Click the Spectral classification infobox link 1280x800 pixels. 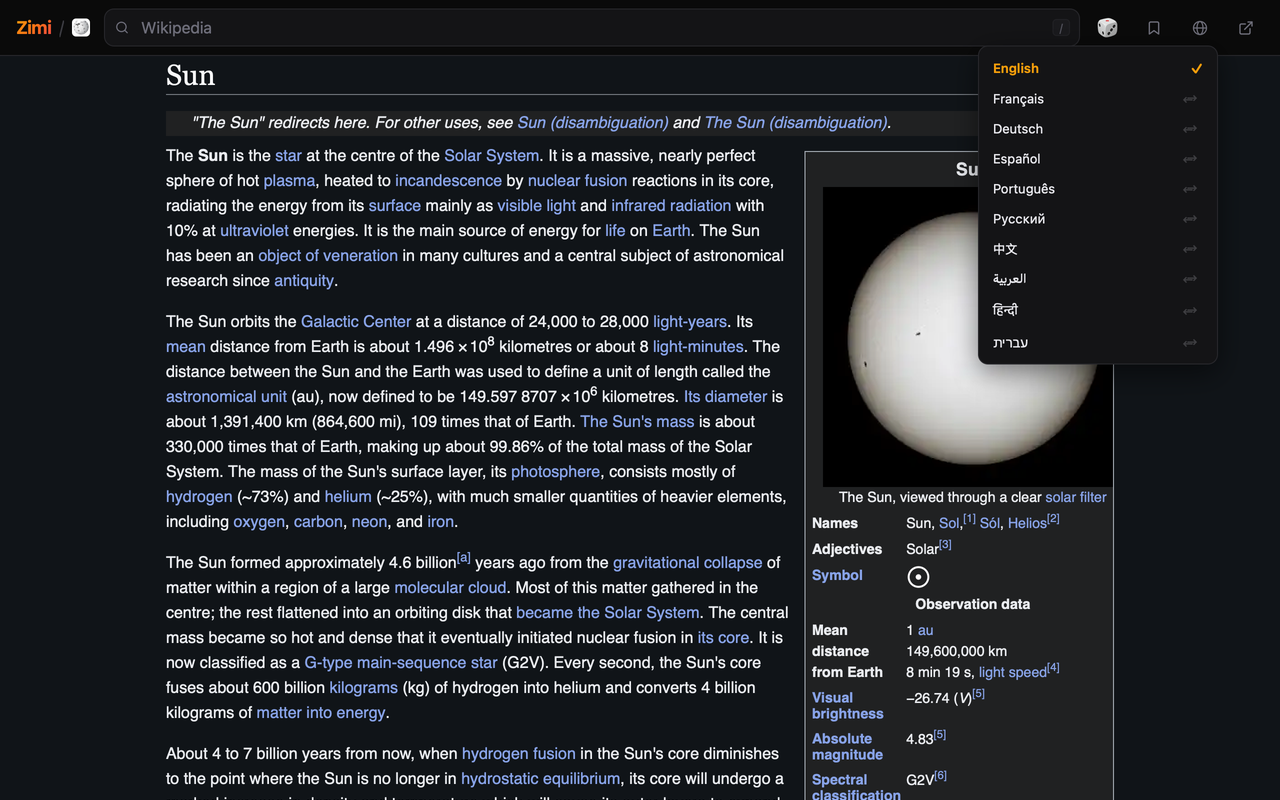[x=856, y=787]
